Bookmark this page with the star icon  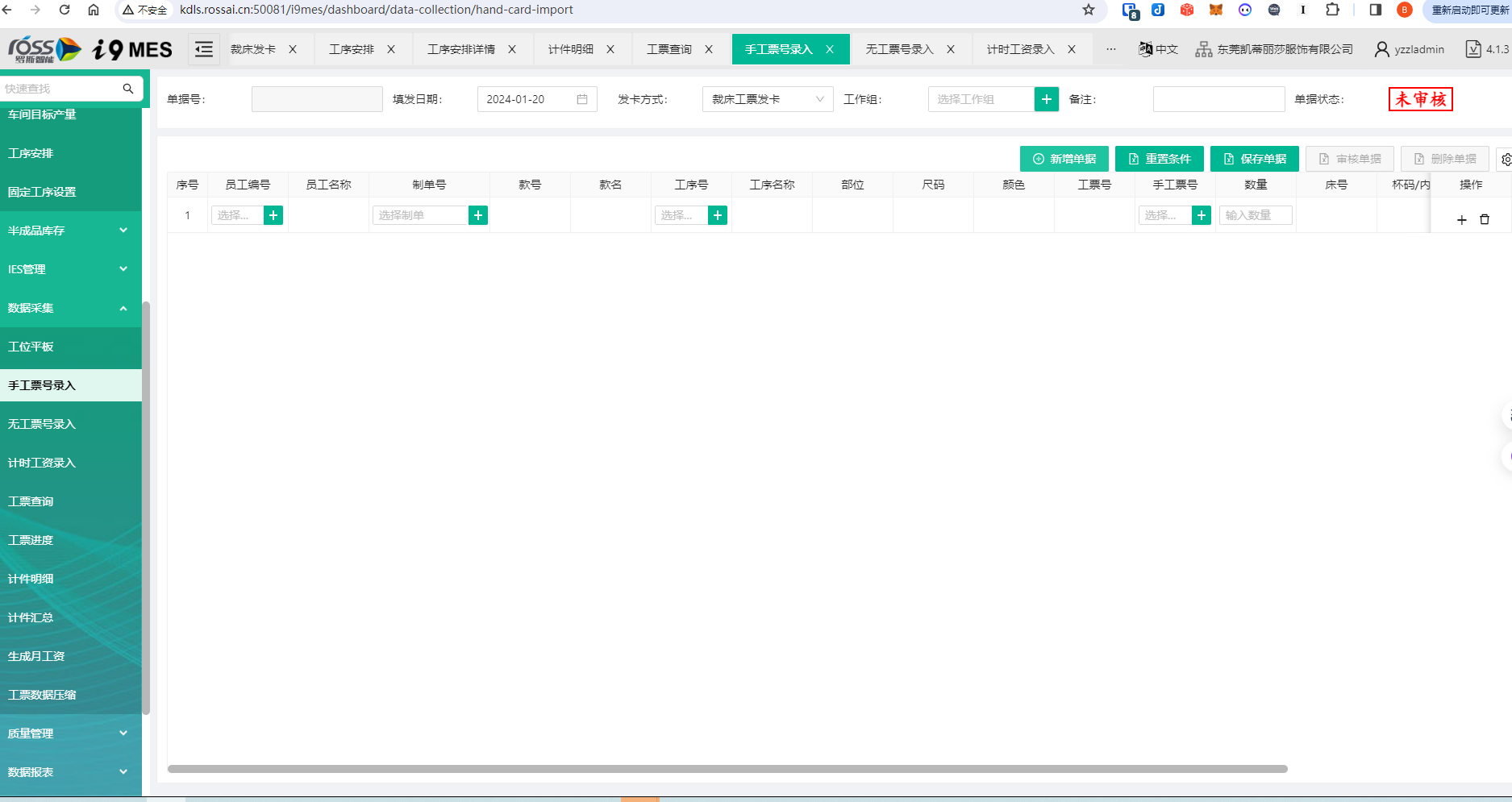click(1089, 10)
